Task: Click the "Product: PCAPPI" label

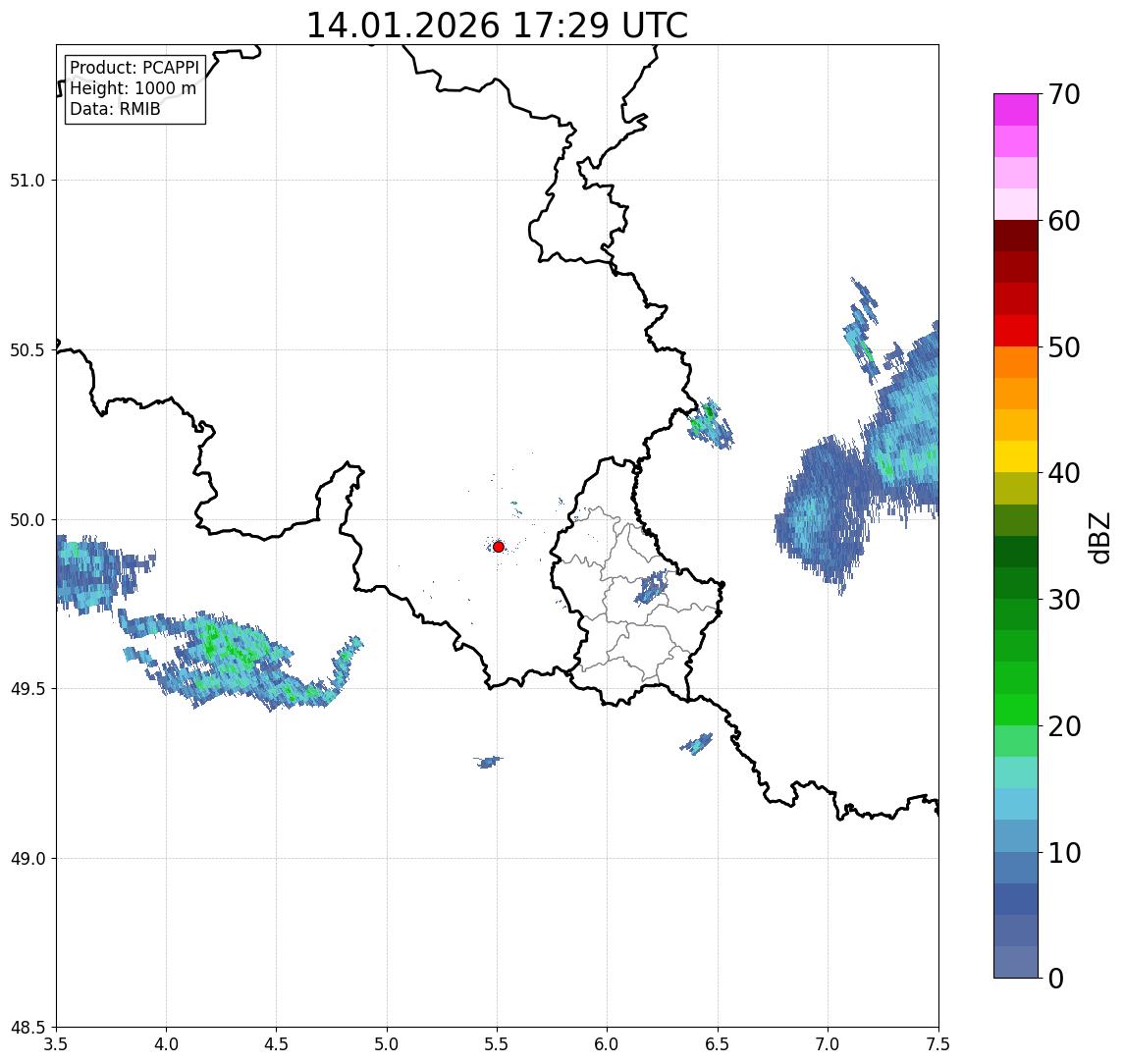Action: [x=134, y=68]
